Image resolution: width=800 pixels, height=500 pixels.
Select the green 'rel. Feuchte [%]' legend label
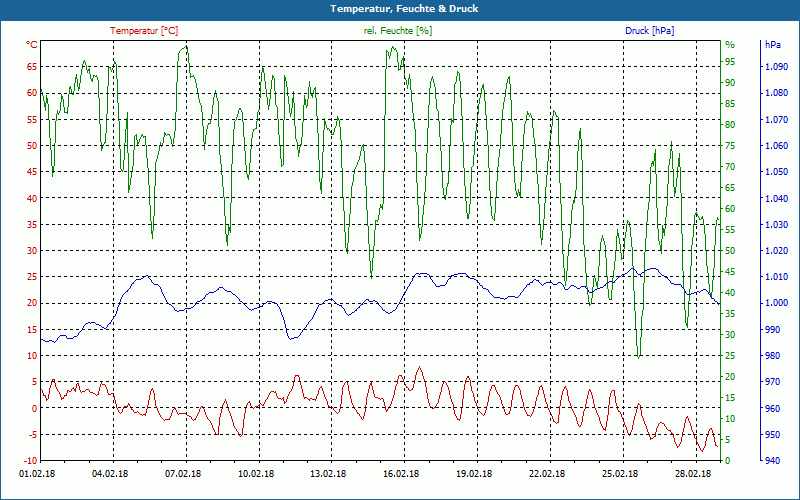[397, 31]
